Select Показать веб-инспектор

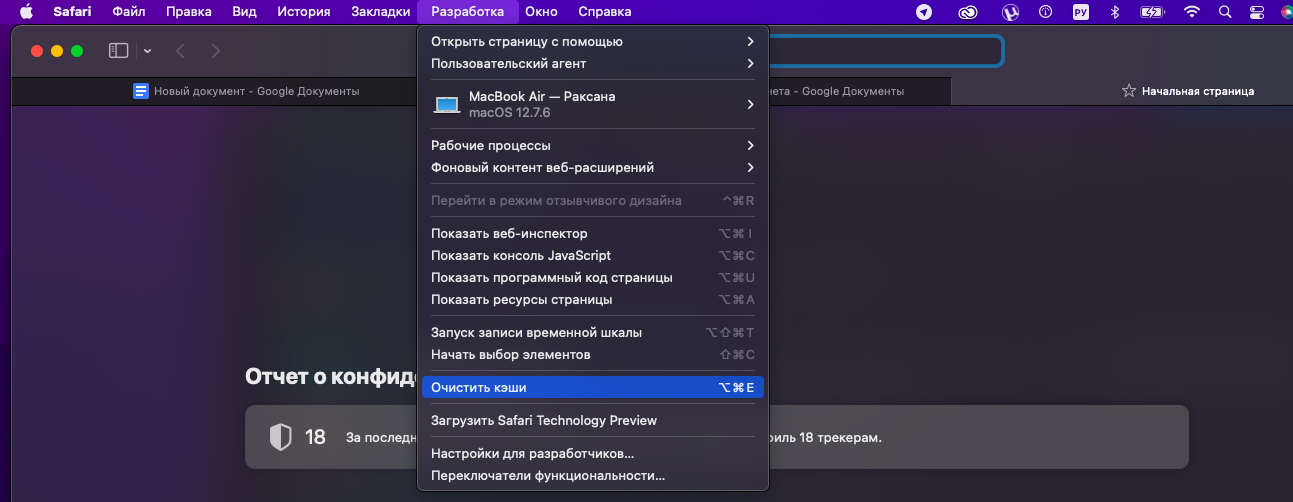[593, 233]
